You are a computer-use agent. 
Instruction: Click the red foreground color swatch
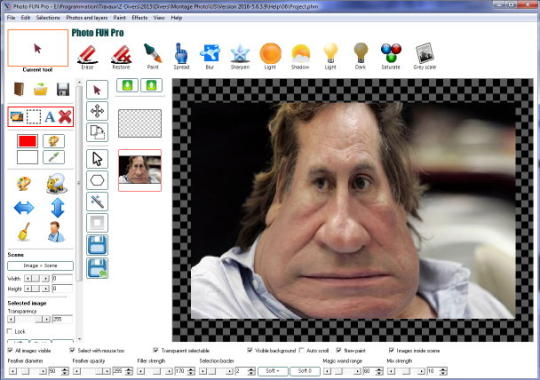coord(28,141)
